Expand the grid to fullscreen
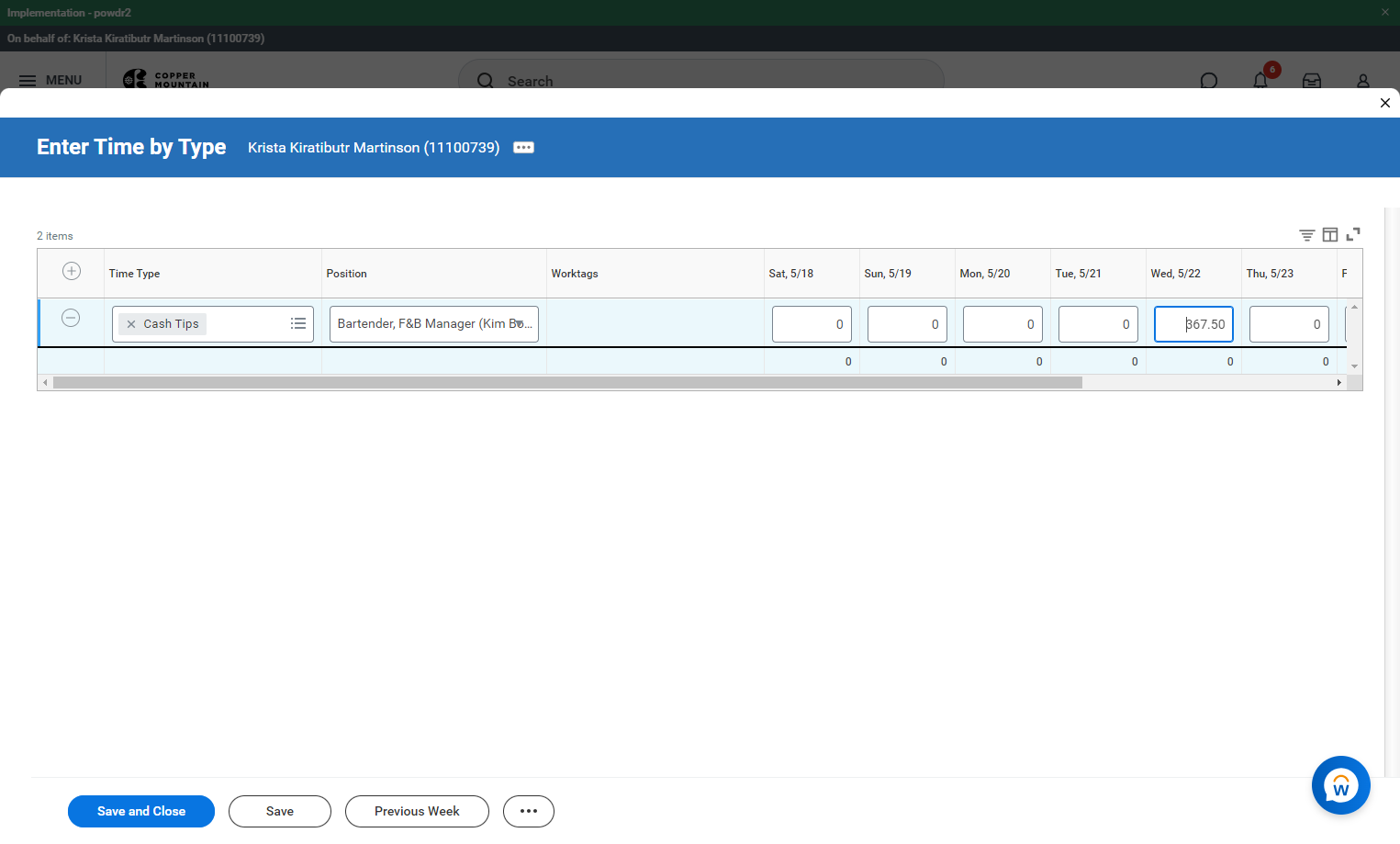This screenshot has height=844, width=1400. (1353, 235)
